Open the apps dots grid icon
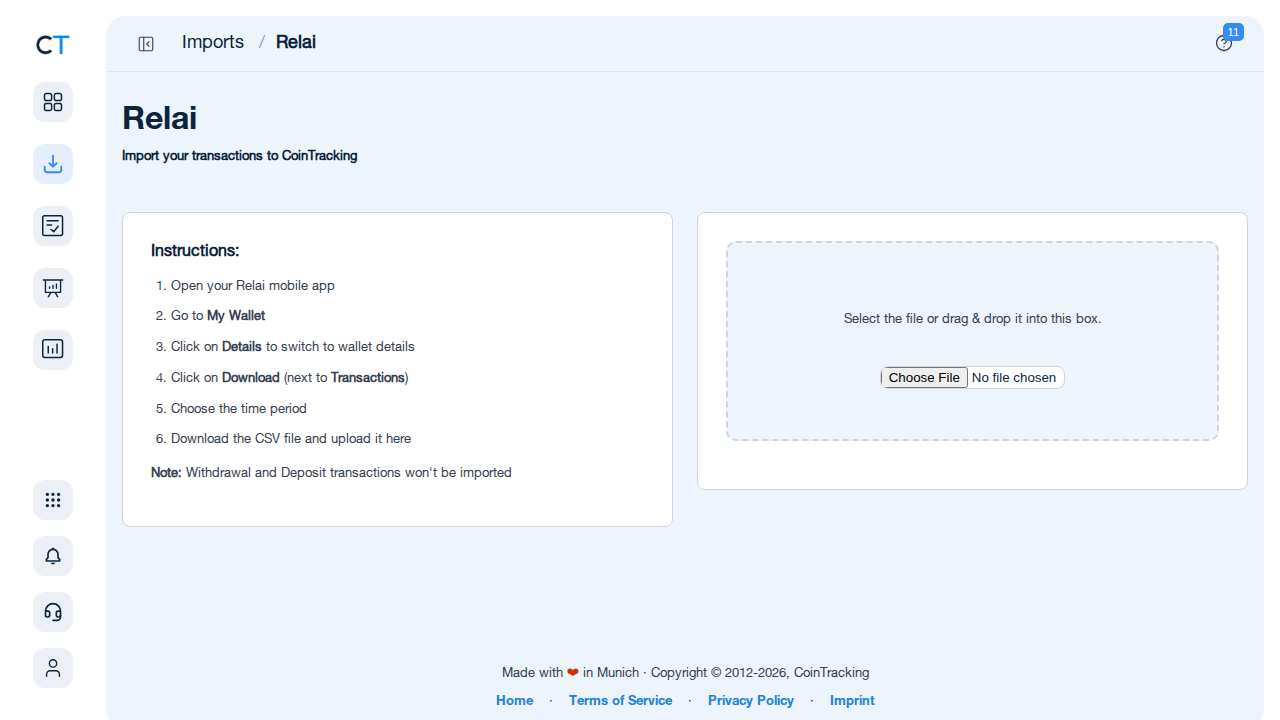1280x720 pixels. click(53, 500)
